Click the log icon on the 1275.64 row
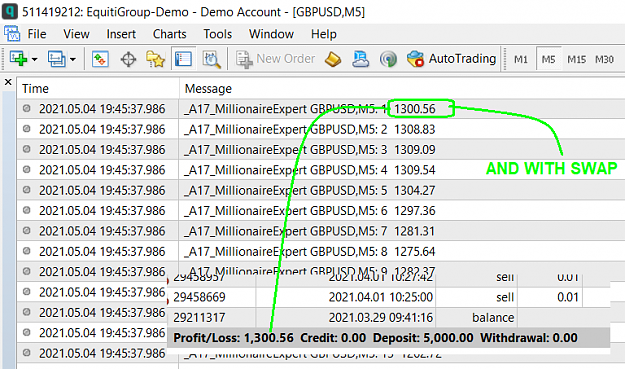The height and width of the screenshot is (369, 625). pos(27,251)
